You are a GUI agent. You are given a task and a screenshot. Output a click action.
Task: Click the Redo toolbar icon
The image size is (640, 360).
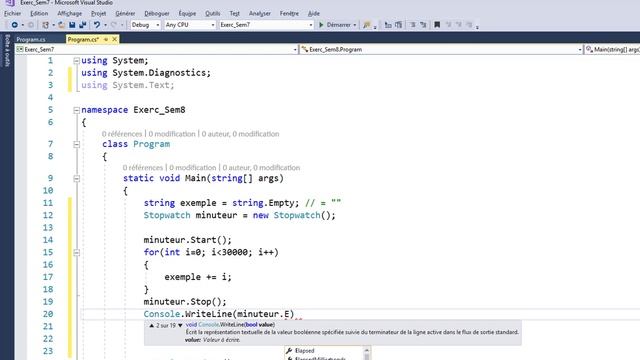click(x=114, y=25)
